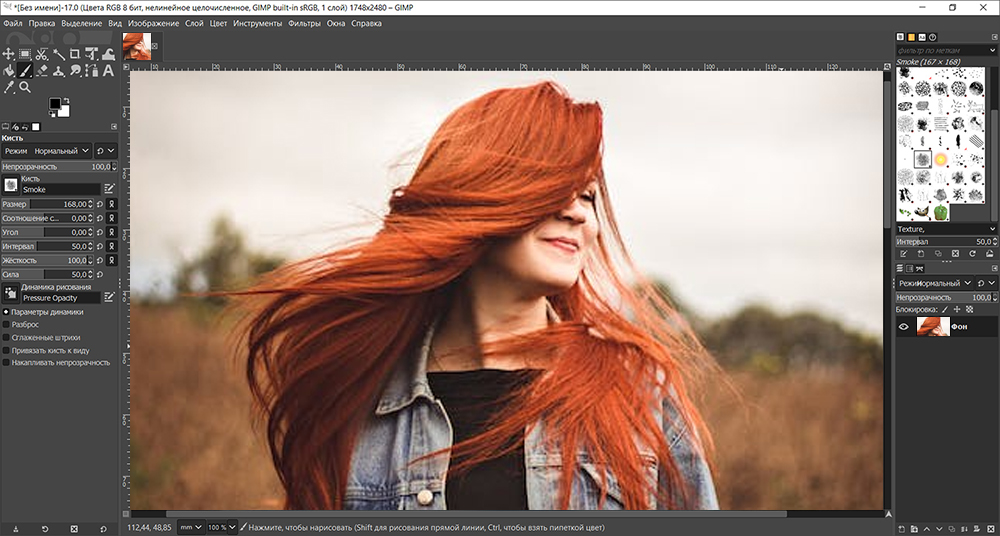This screenshot has height=536, width=1000.
Task: Enable the Разброс checkbox
Action: pyautogui.click(x=6, y=325)
